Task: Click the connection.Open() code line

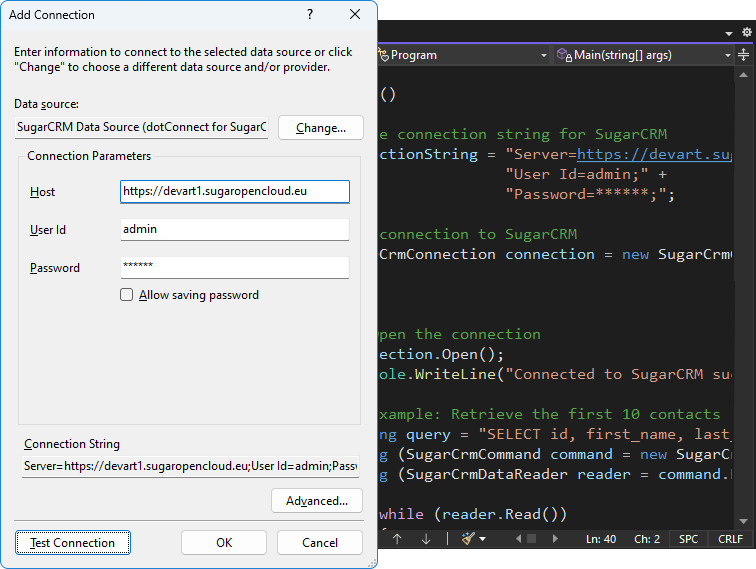Action: (x=441, y=354)
